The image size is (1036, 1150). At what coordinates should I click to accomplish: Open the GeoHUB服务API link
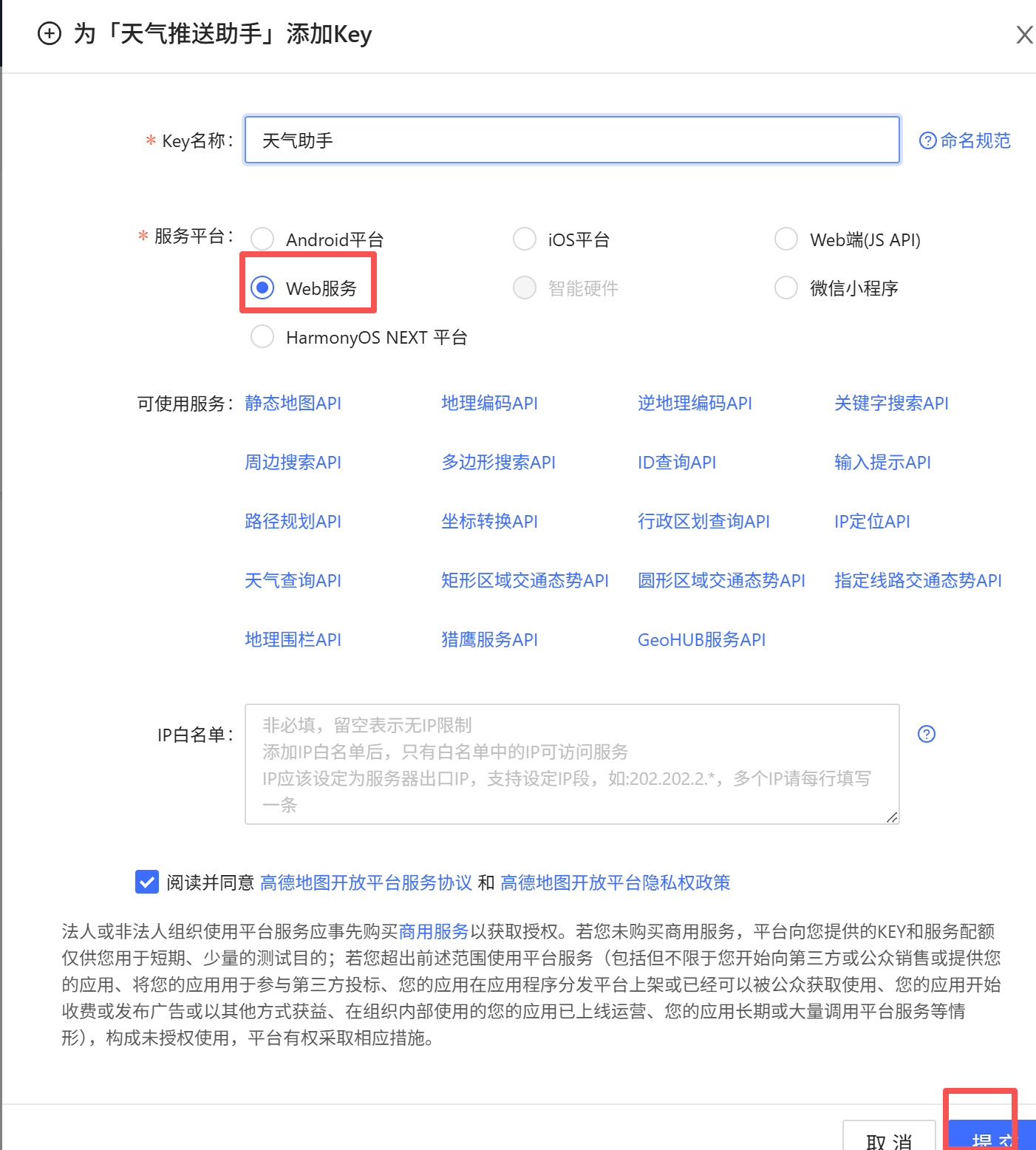coord(701,639)
